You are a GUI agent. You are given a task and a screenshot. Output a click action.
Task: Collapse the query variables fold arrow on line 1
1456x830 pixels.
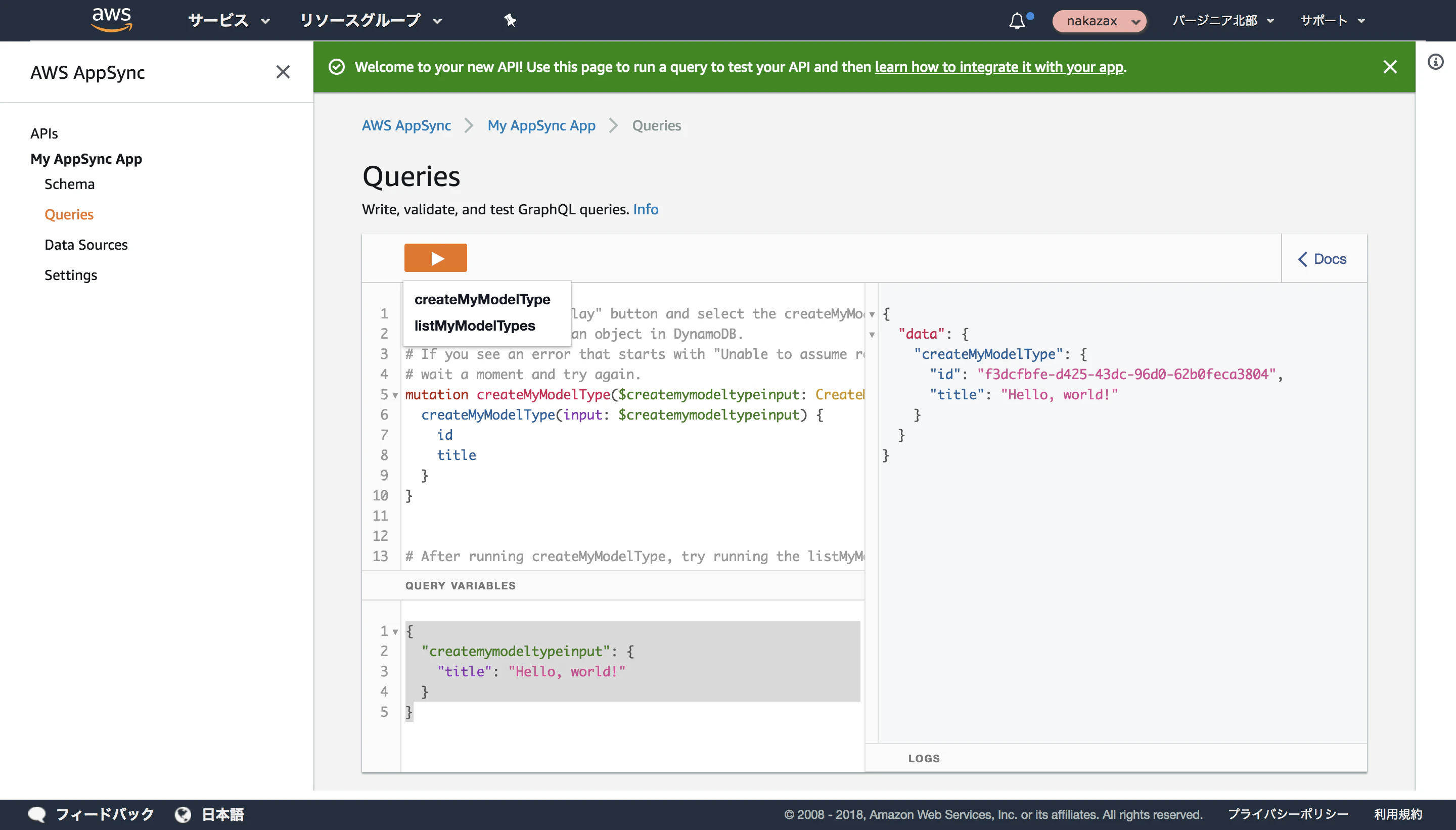tap(395, 632)
